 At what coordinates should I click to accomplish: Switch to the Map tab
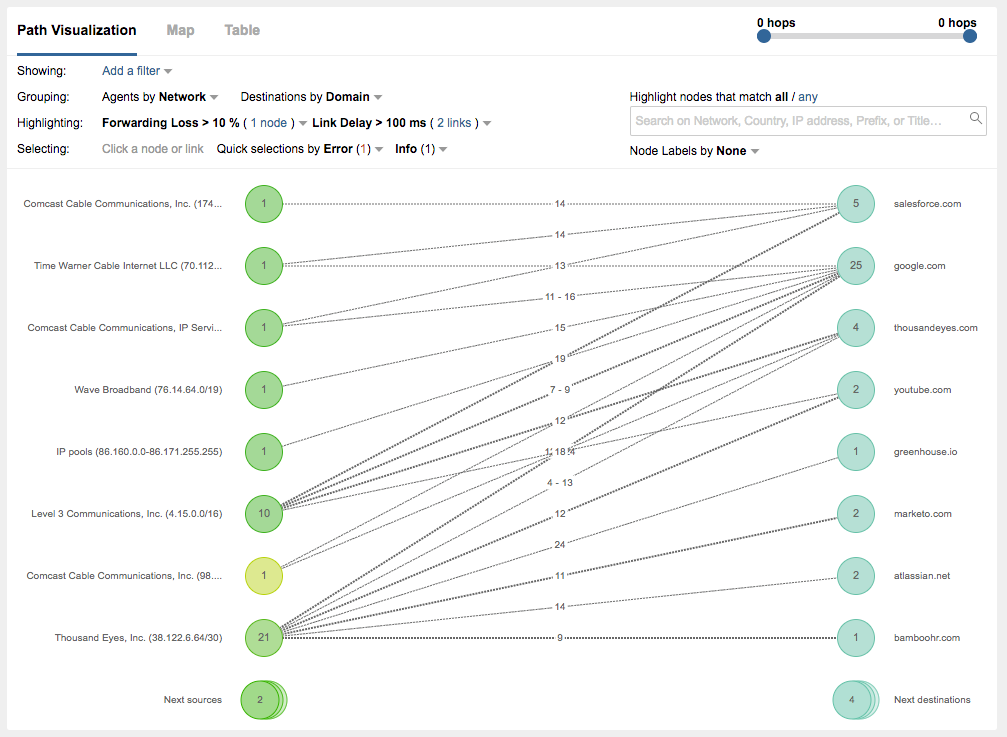tap(180, 30)
